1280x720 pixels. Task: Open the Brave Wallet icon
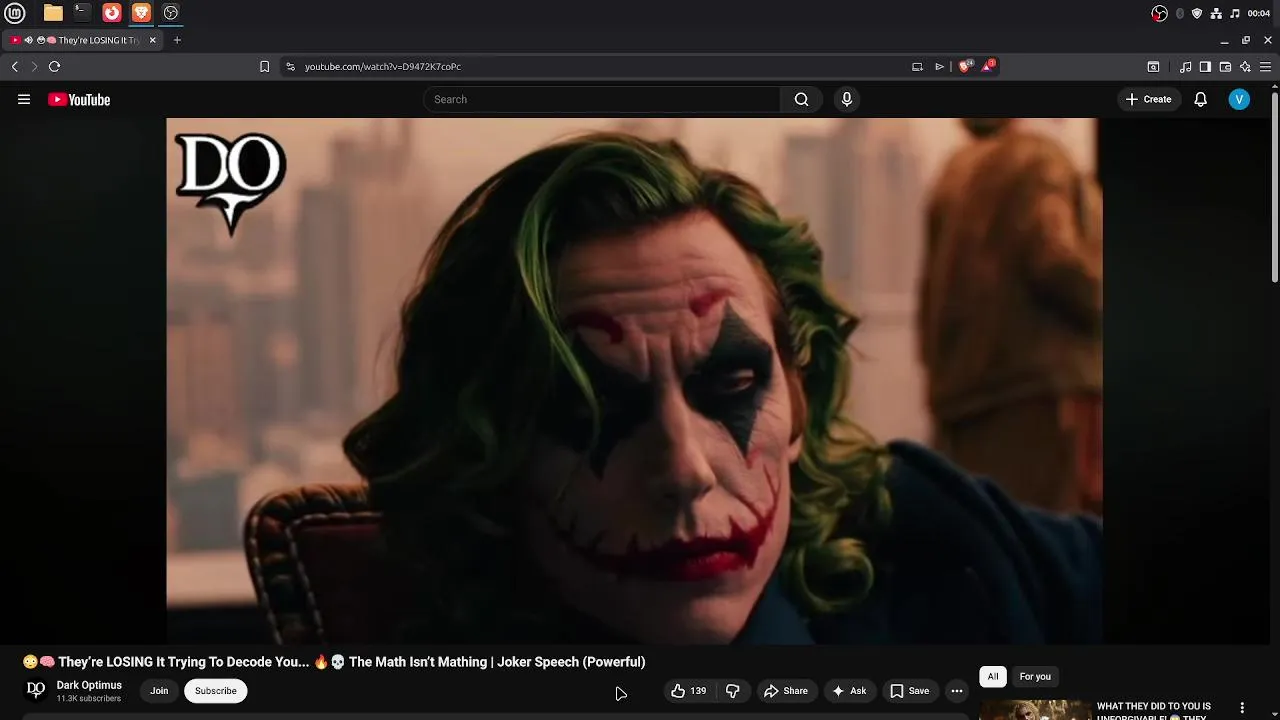tap(1225, 66)
